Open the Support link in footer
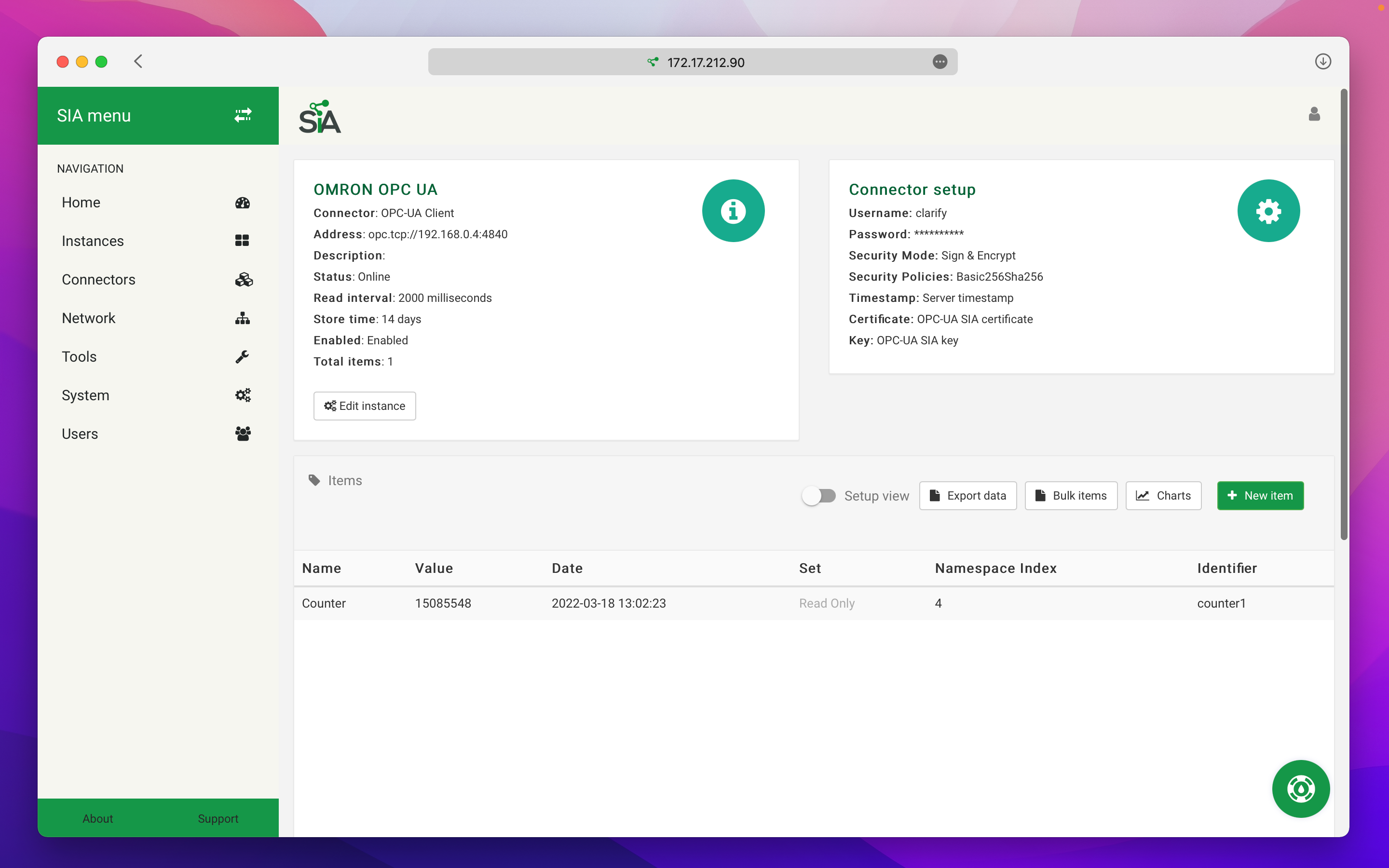1389x868 pixels. coord(218,818)
